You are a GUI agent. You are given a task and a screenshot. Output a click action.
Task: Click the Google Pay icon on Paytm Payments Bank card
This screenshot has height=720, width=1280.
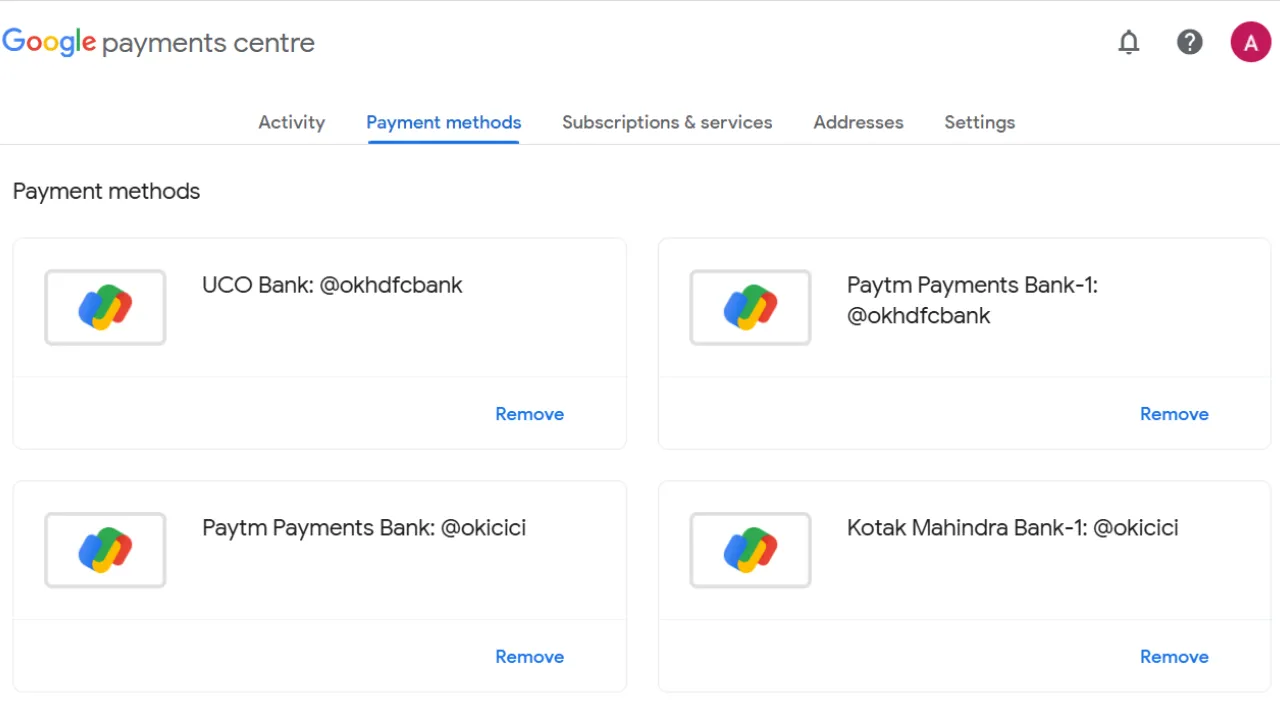[104, 550]
